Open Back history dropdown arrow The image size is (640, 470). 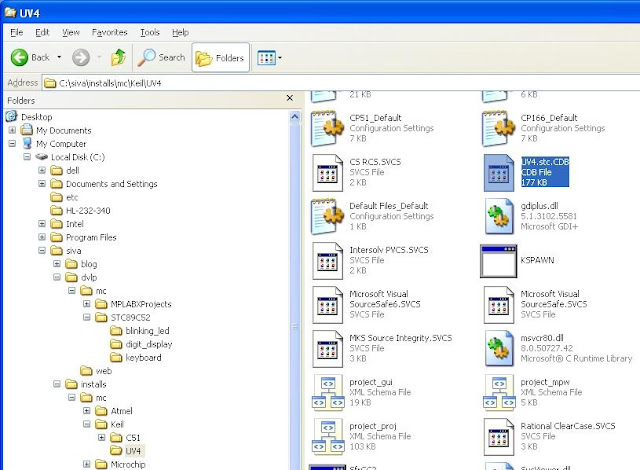(x=59, y=57)
